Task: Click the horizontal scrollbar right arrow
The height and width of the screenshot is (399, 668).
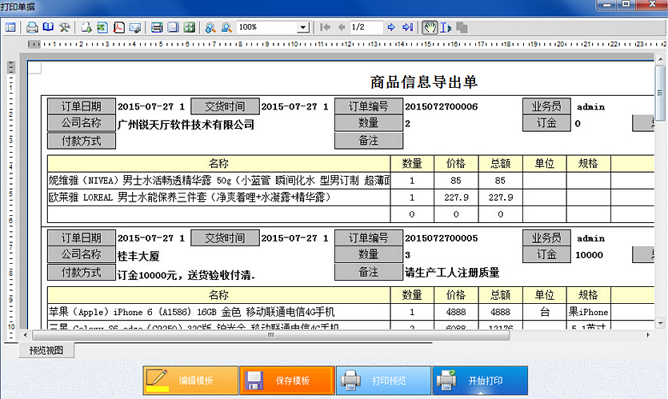Action: tap(648, 335)
